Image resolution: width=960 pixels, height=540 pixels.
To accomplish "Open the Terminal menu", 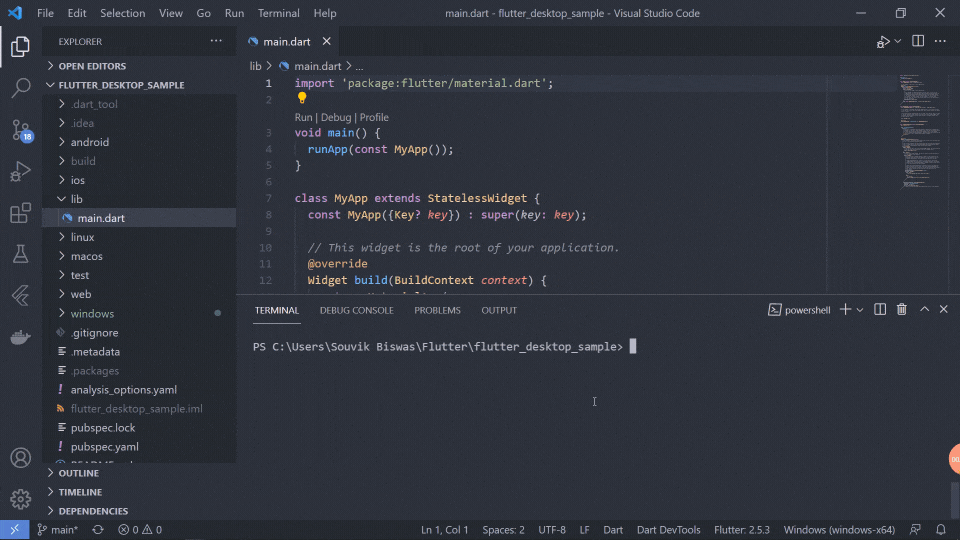I will (279, 13).
